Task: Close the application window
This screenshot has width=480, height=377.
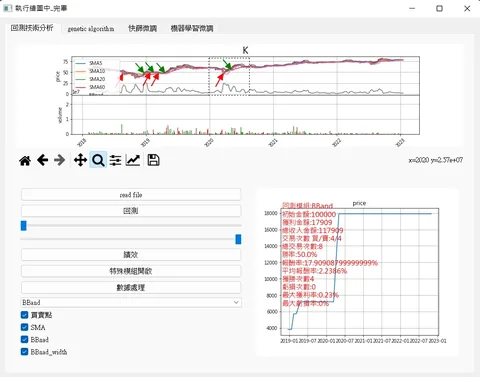Action: tap(467, 8)
